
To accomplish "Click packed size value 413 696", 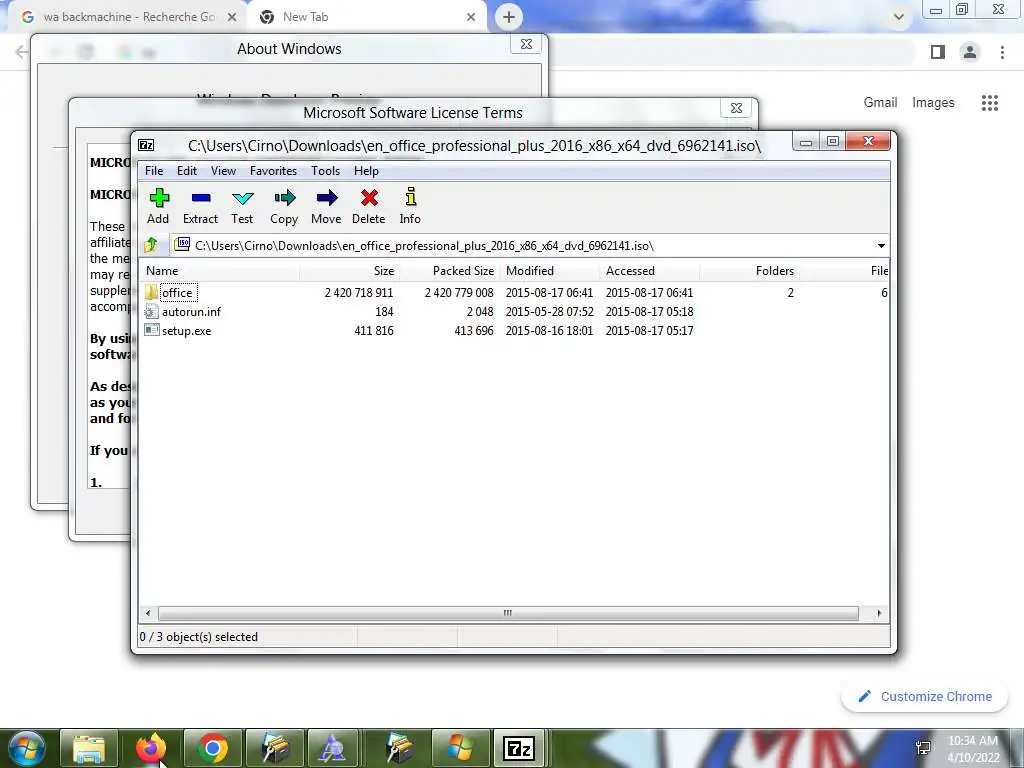I will tap(474, 330).
